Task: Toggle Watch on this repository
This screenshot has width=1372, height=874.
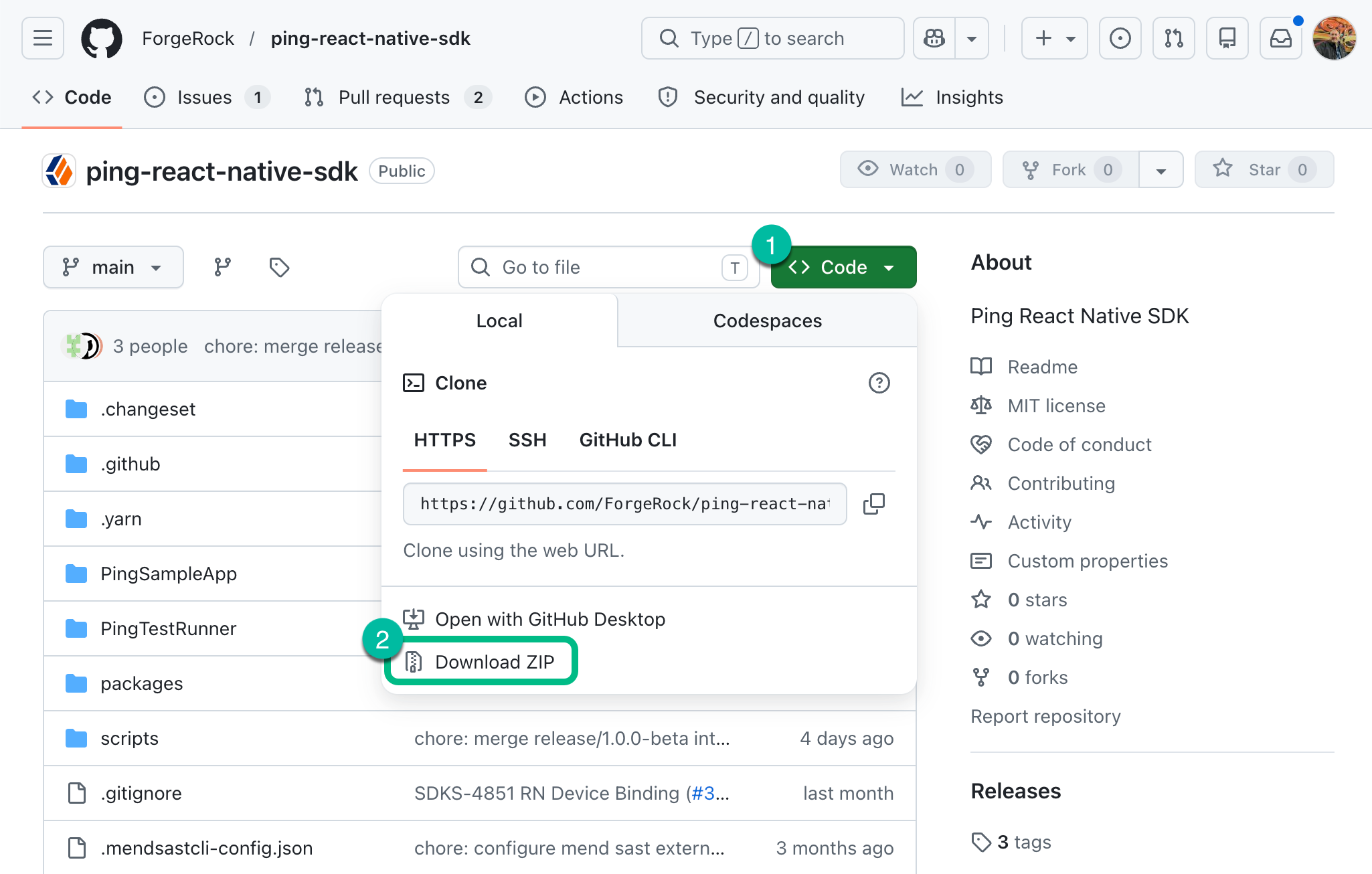Action: (x=916, y=170)
